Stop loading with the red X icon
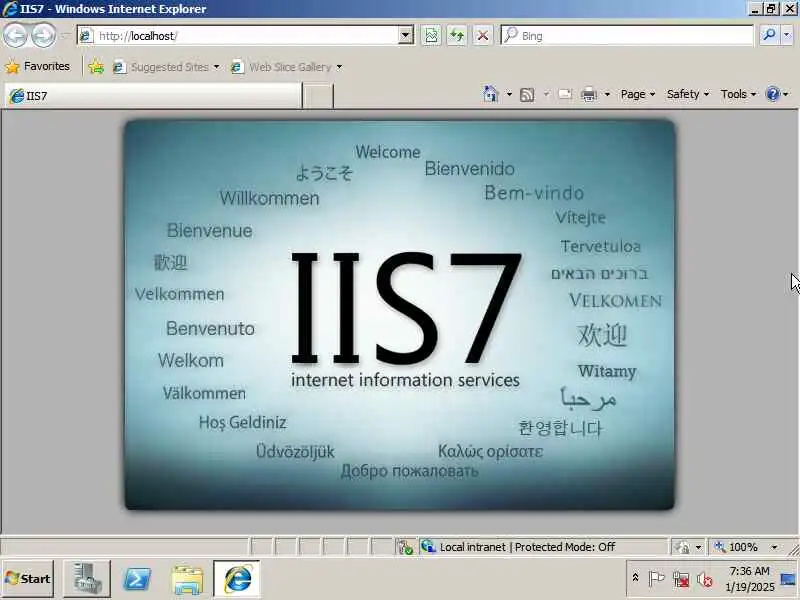The height and width of the screenshot is (600, 800). click(482, 36)
